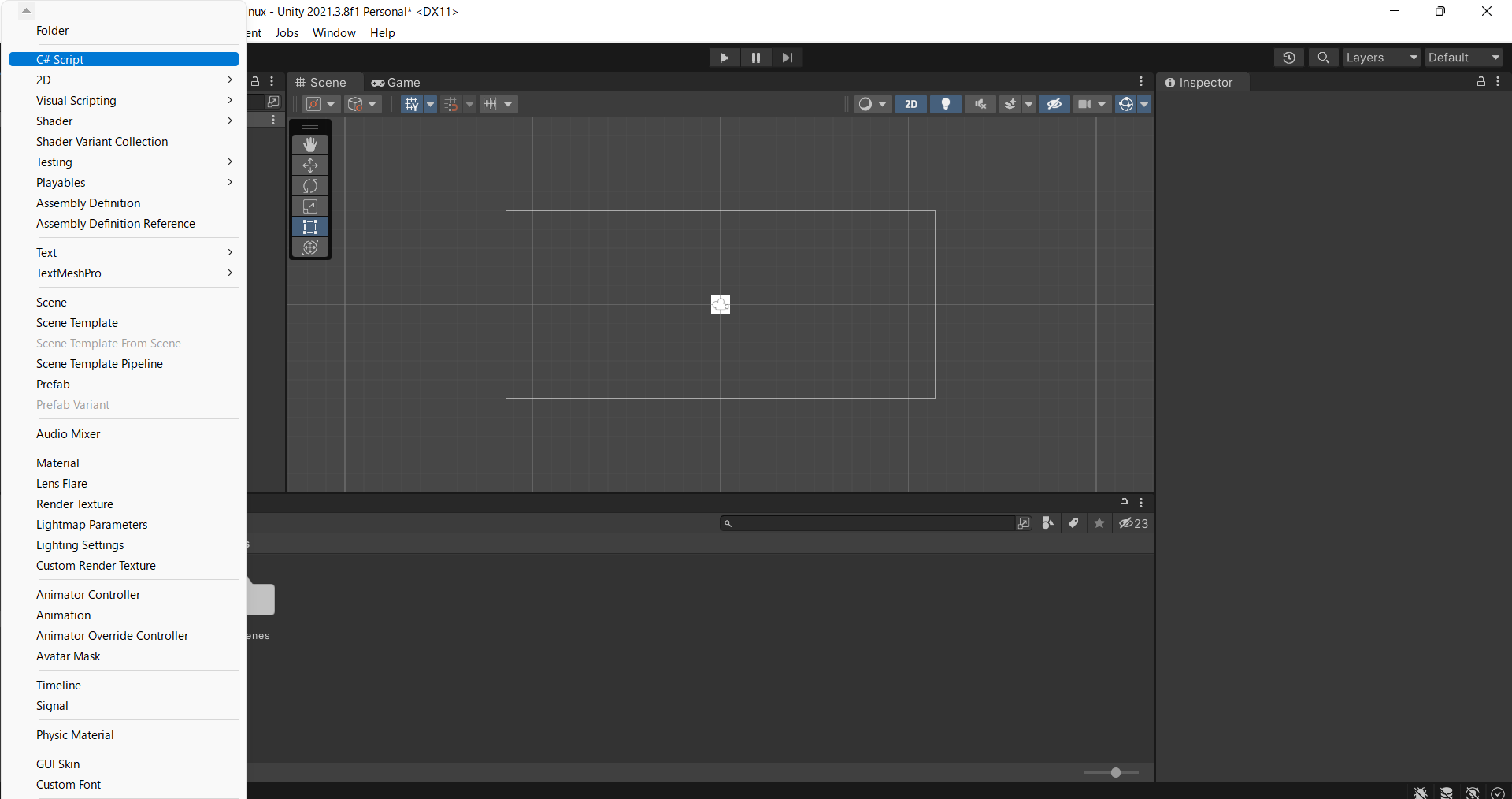Screen dimensions: 1512x799
Task: Click the scroll-up arrow atop create menu
Action: tap(26, 10)
